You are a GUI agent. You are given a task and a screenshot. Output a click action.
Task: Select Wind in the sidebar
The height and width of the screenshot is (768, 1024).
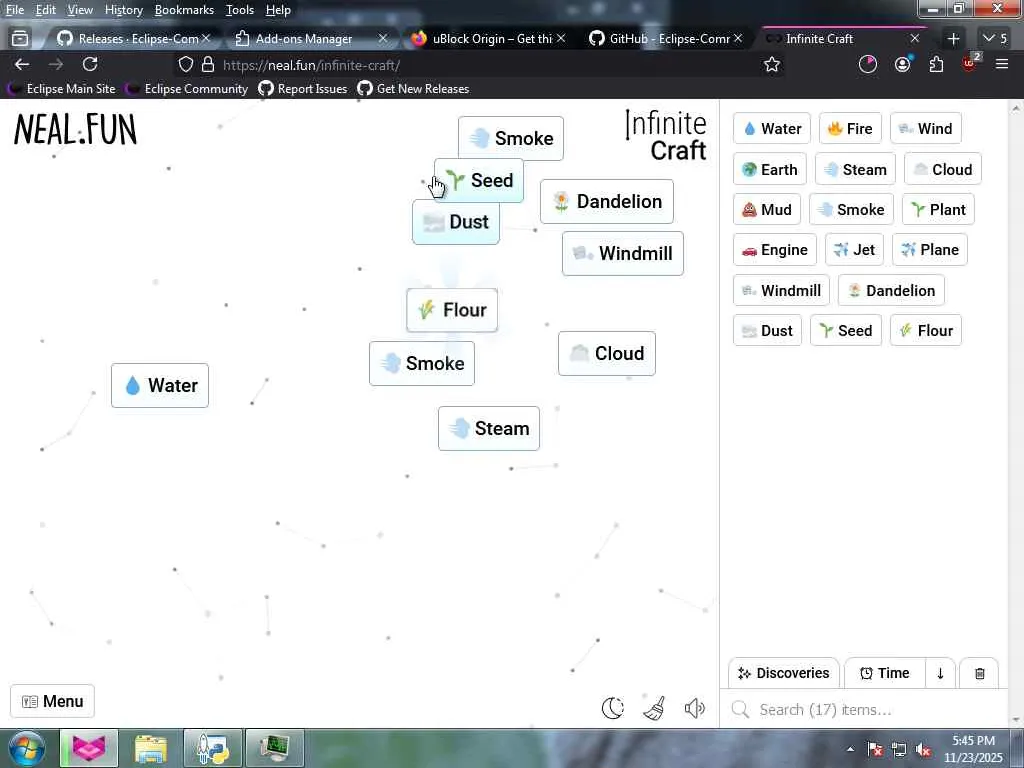coord(925,129)
